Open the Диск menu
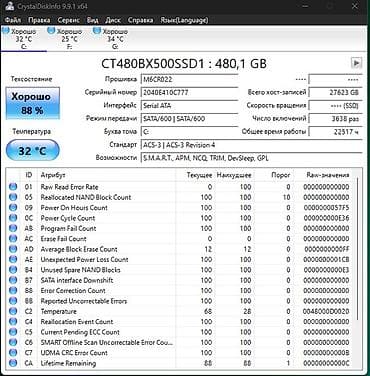 point(113,20)
